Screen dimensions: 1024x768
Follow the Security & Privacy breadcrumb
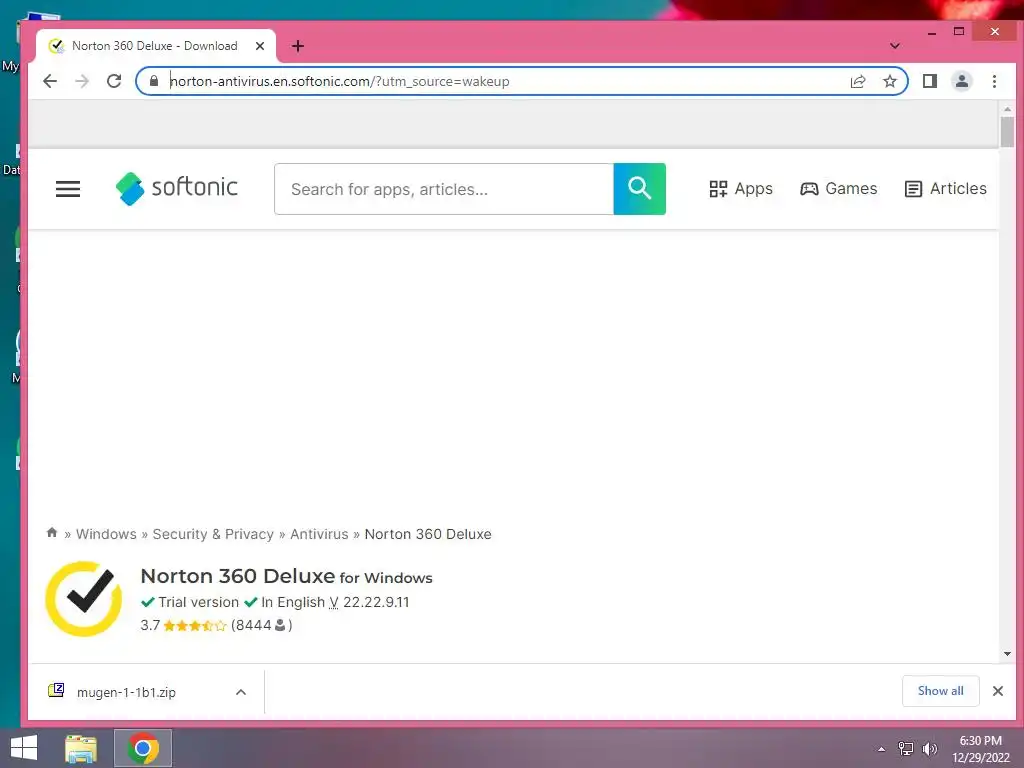click(x=213, y=534)
